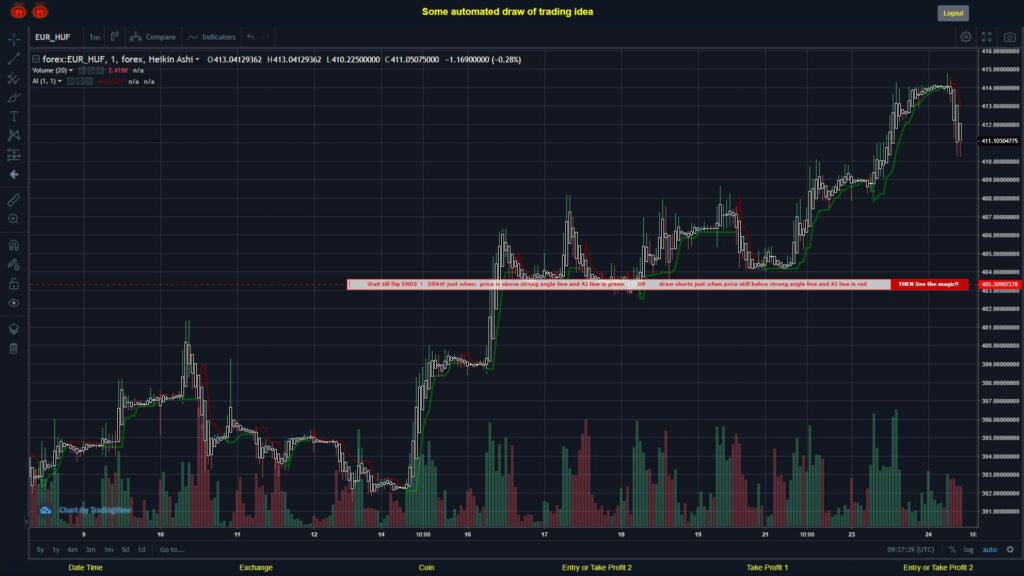Select the left arrow marker tool
Image resolution: width=1024 pixels, height=576 pixels.
[x=14, y=174]
